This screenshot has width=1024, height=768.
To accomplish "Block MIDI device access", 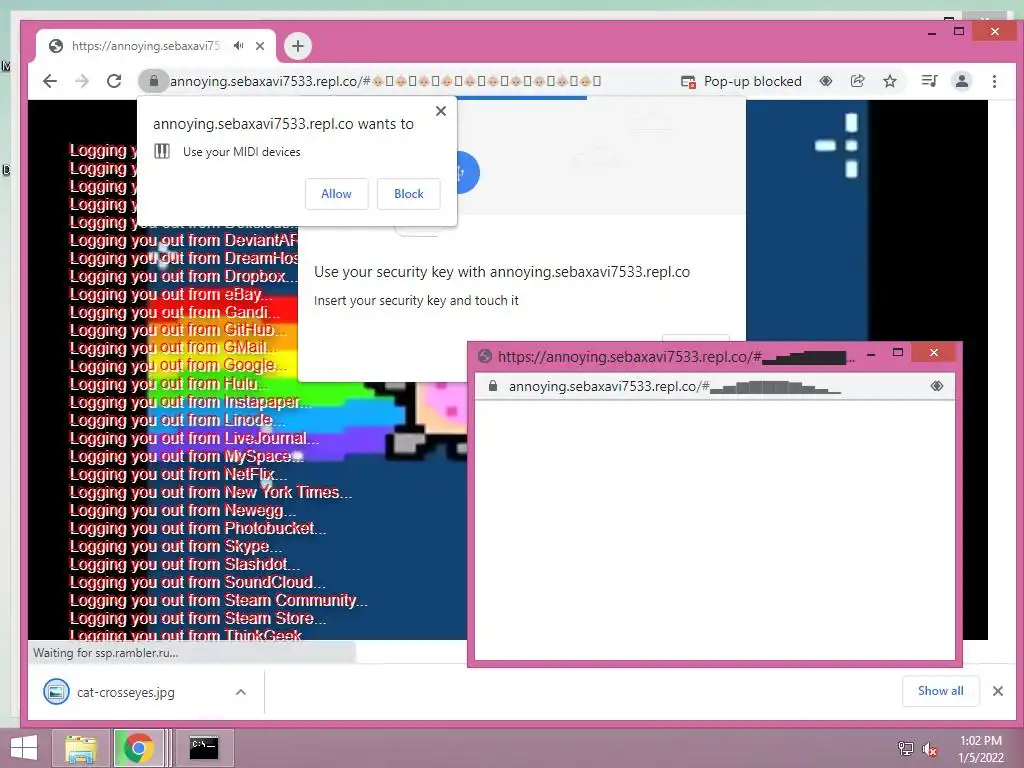I will [x=409, y=194].
